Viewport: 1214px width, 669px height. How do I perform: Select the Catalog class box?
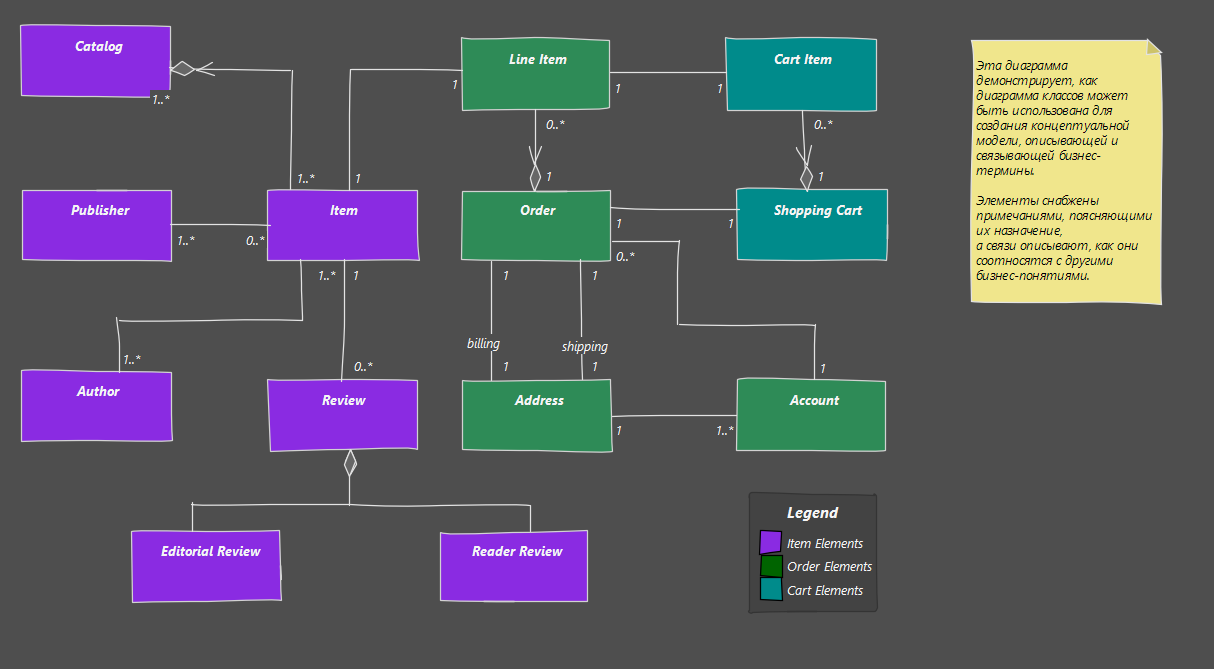tap(96, 61)
